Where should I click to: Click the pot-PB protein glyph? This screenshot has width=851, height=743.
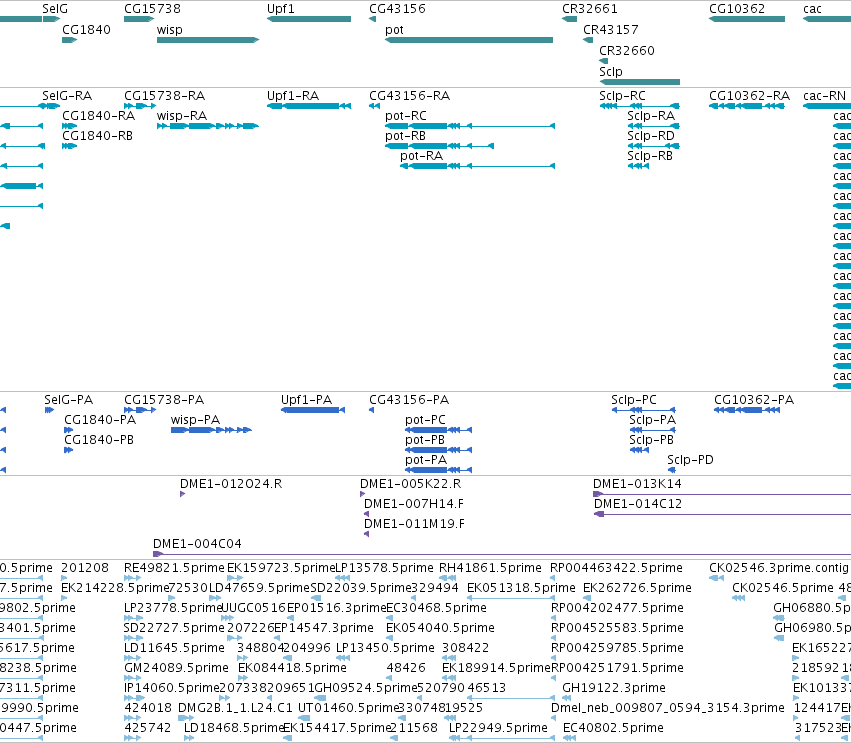pos(439,450)
